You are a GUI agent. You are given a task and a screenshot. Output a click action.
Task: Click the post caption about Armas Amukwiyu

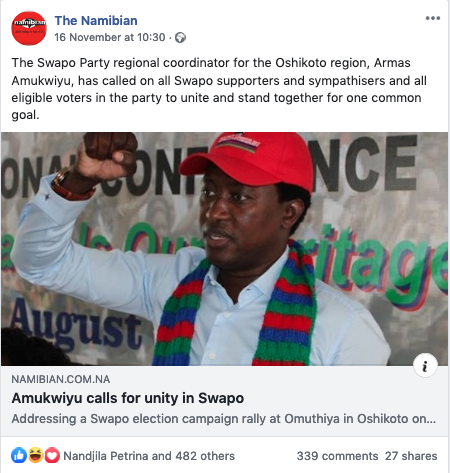[219, 89]
